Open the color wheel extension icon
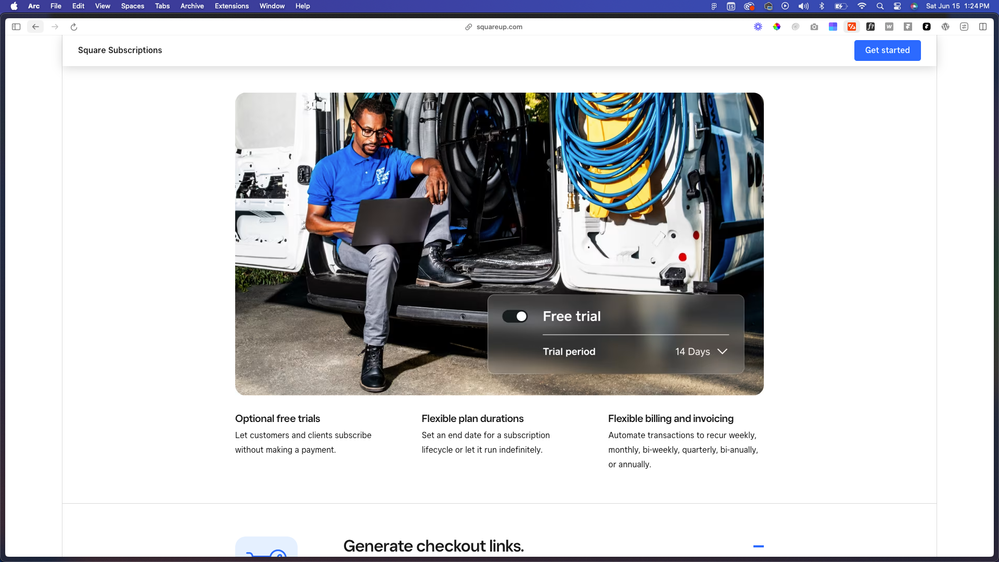This screenshot has height=562, width=999. click(776, 27)
